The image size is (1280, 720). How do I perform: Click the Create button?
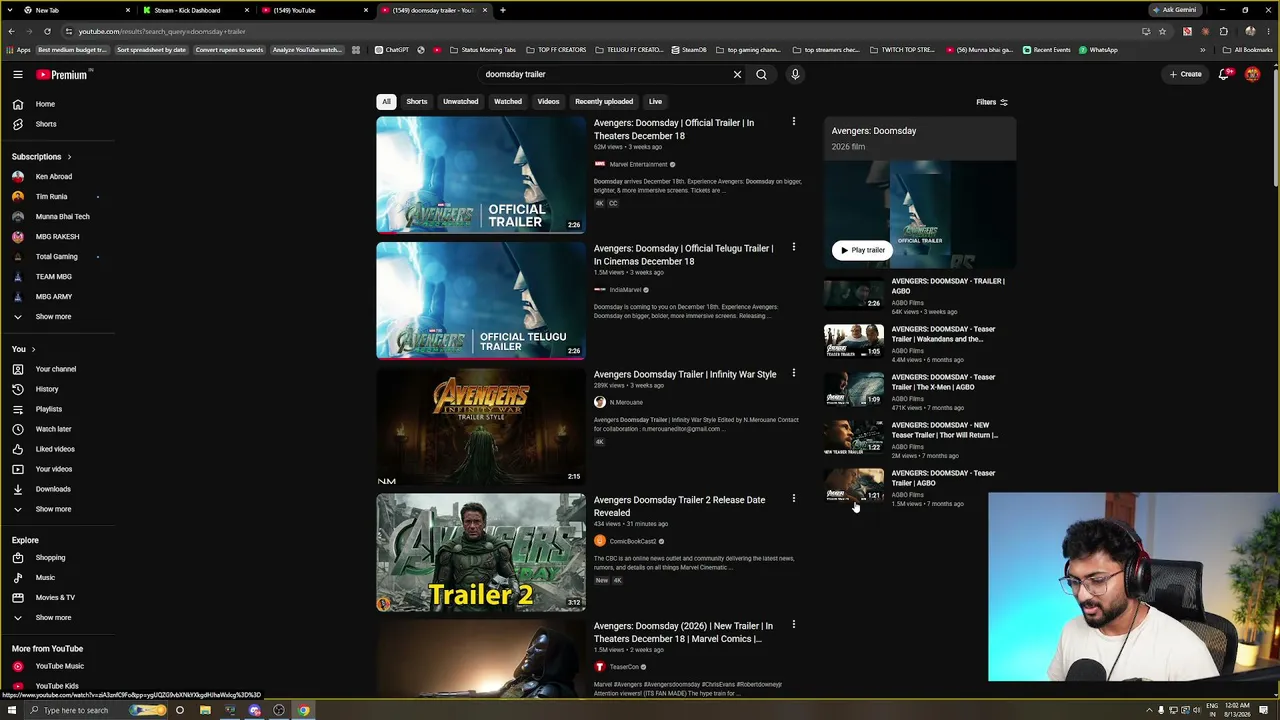[x=1186, y=74]
